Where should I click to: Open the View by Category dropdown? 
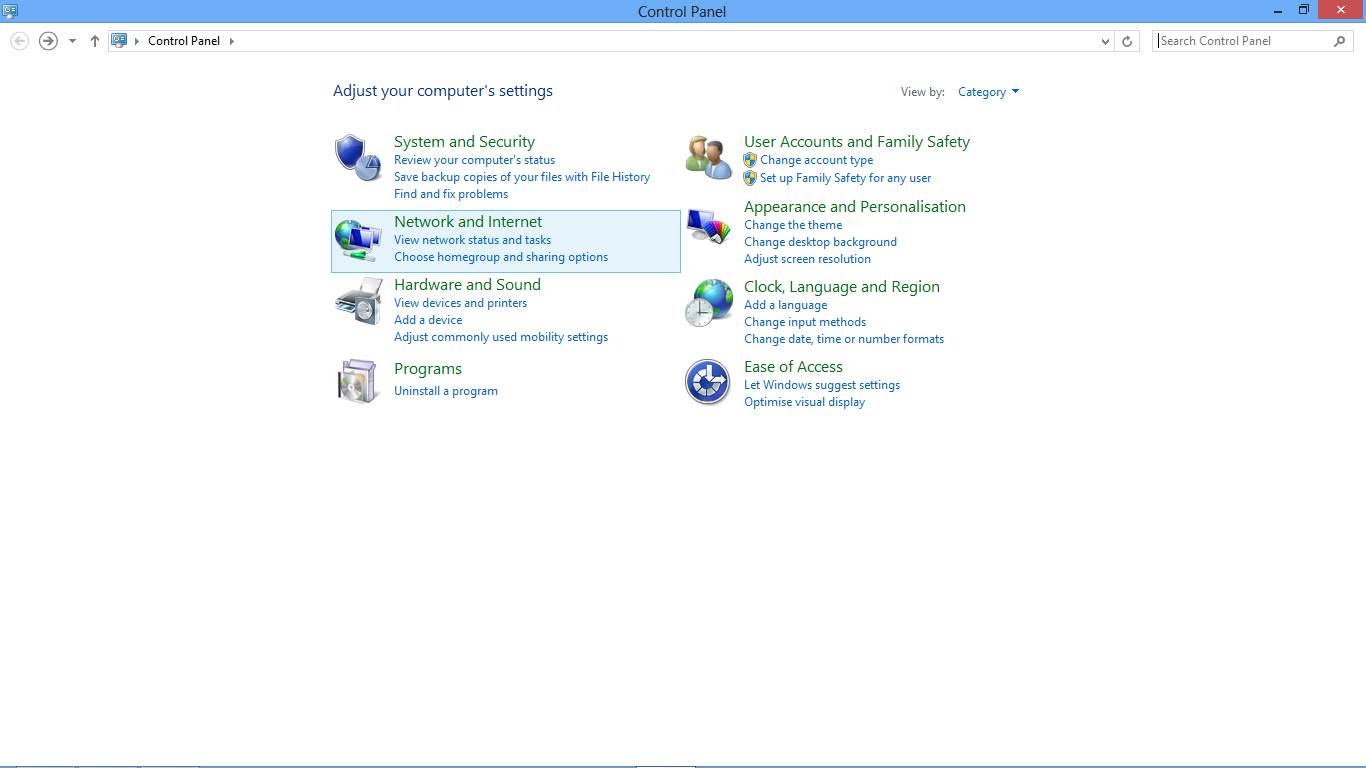pos(988,92)
